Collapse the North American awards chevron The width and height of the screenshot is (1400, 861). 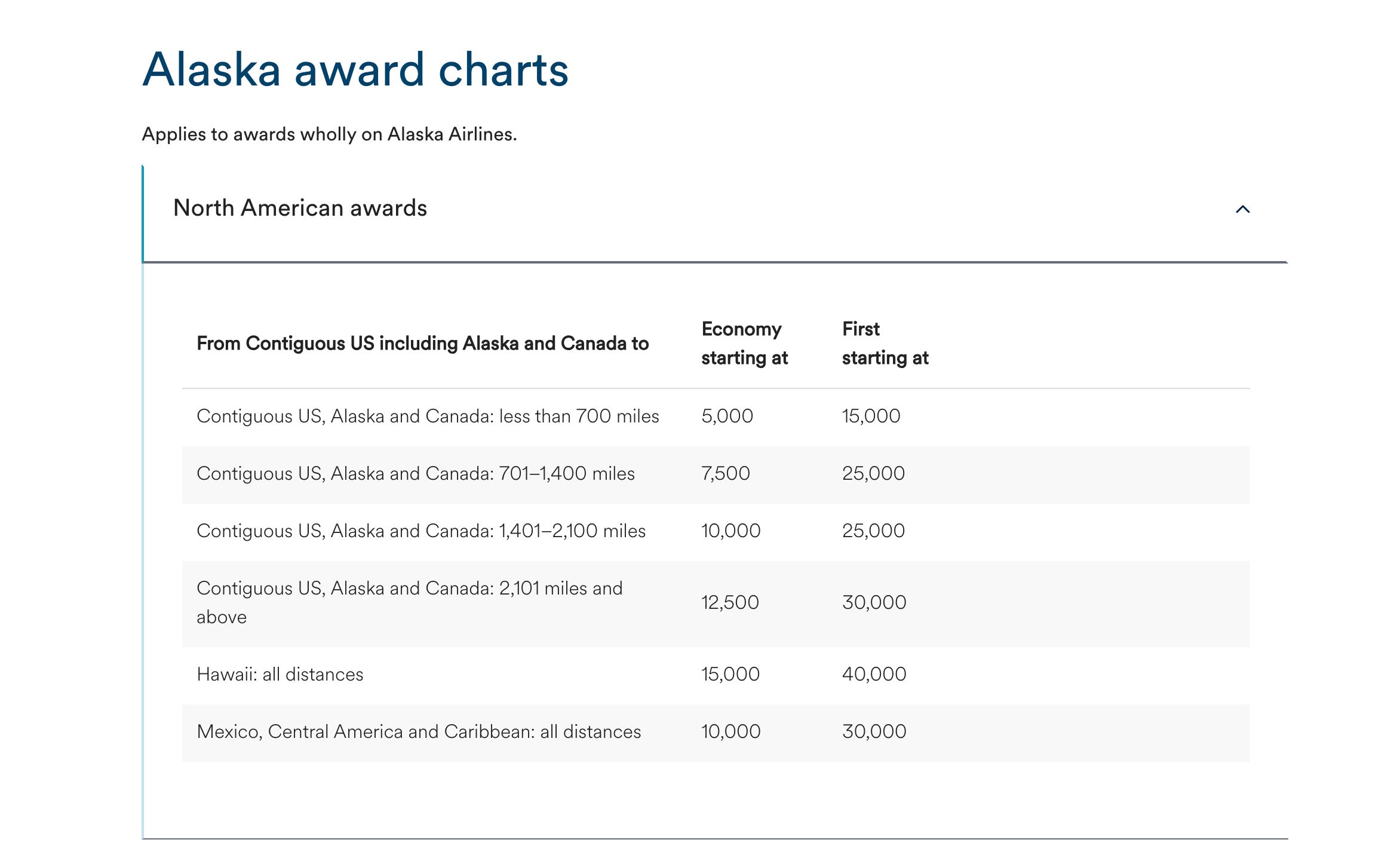point(1242,209)
